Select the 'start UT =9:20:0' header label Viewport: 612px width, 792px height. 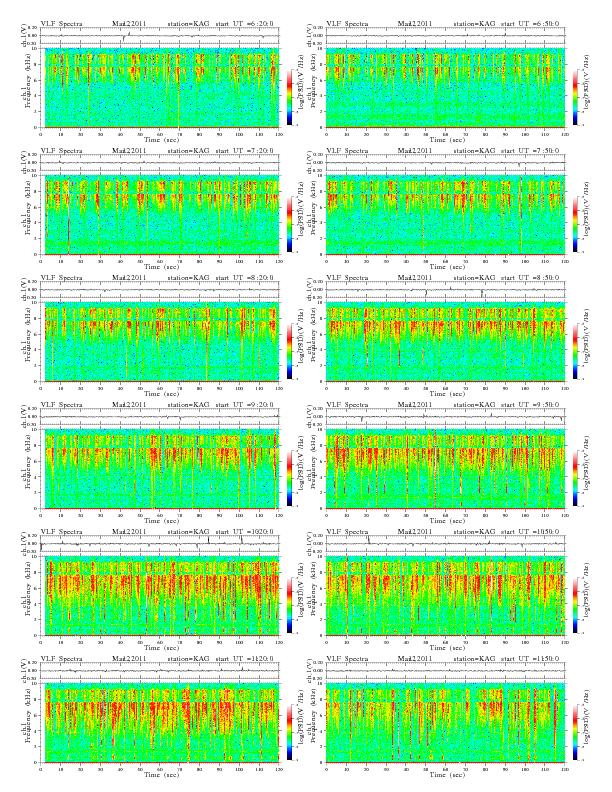coord(245,405)
